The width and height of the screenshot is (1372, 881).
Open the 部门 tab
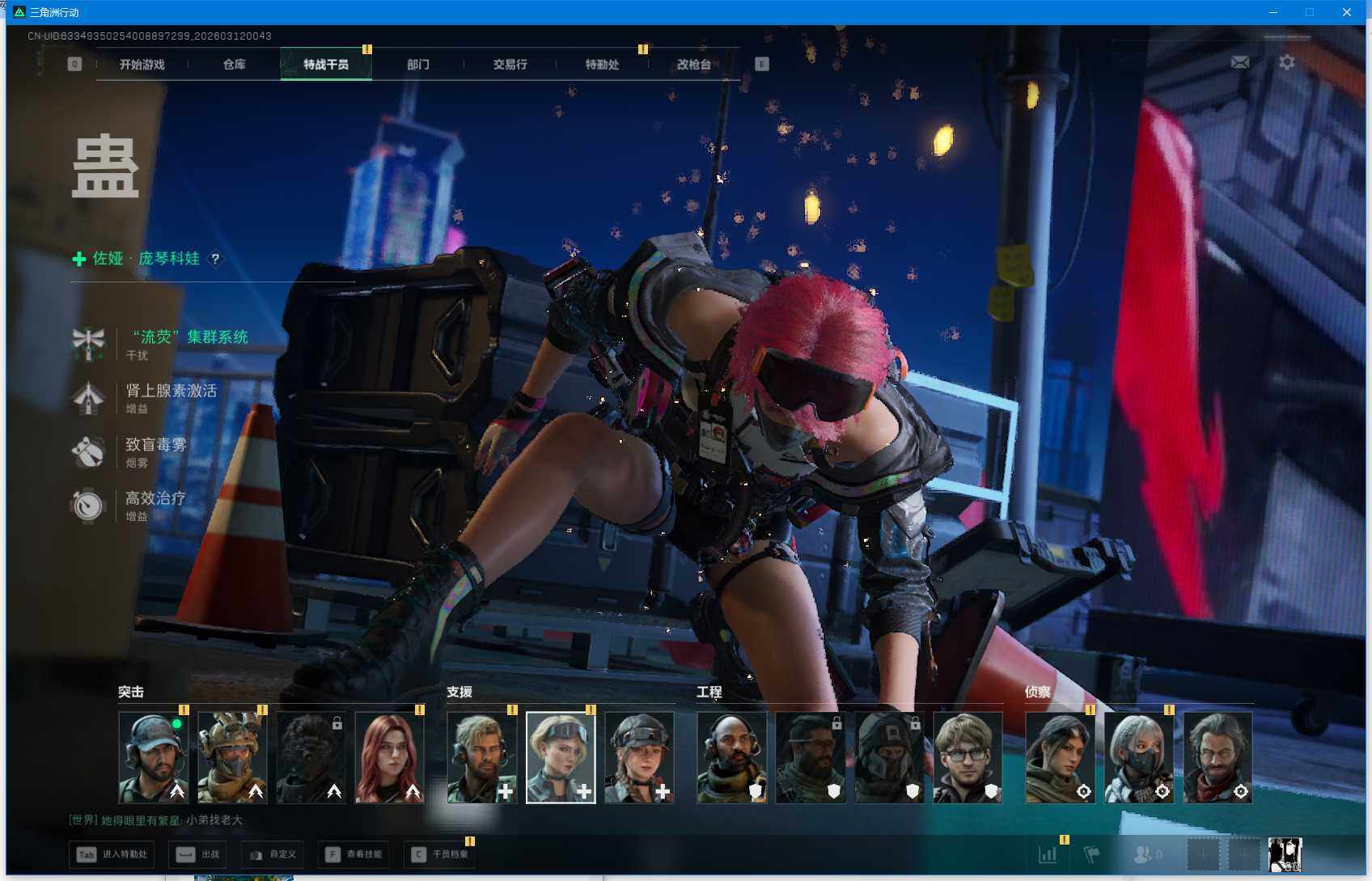417,65
